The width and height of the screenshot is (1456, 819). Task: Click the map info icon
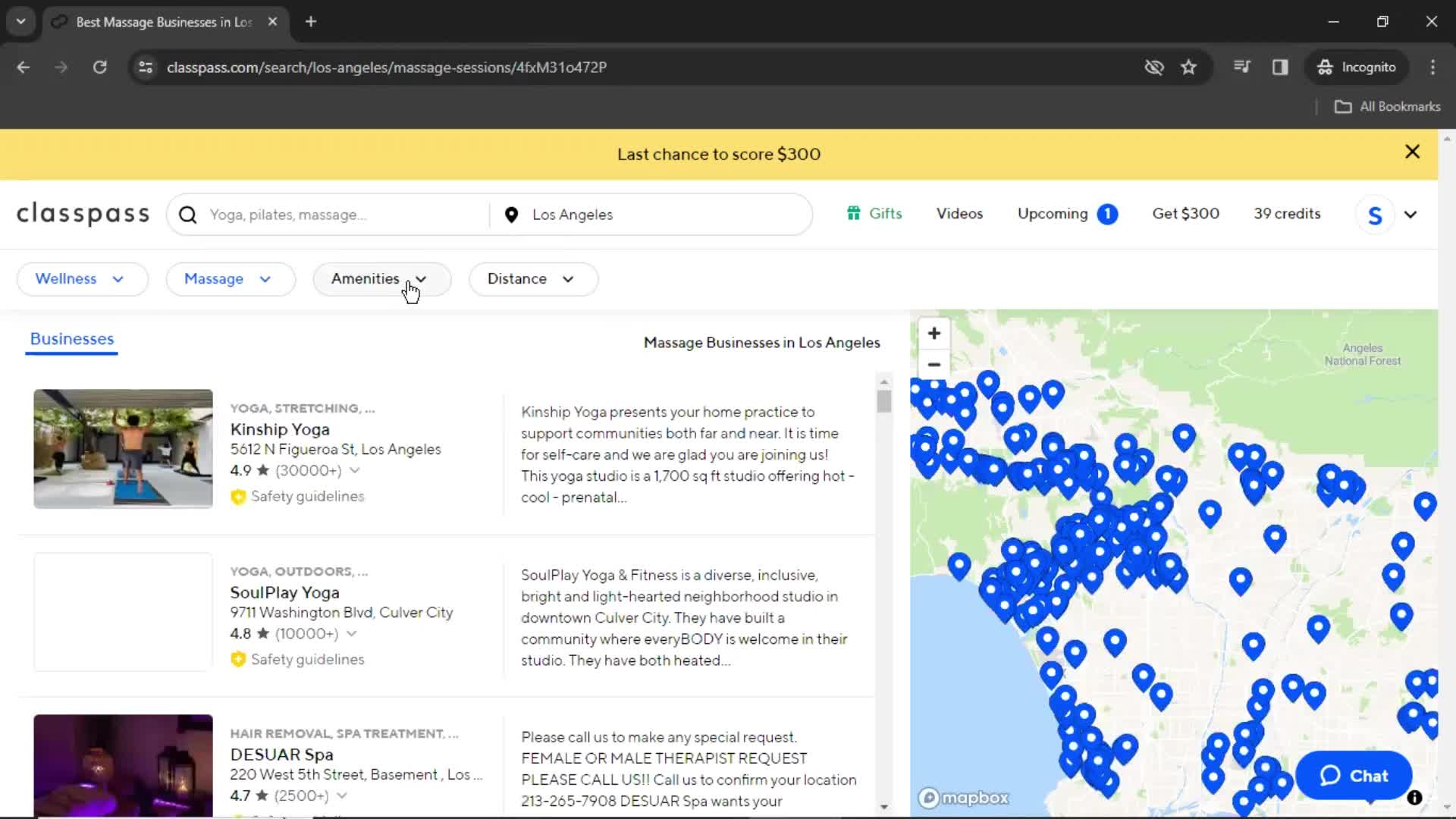click(x=1414, y=798)
